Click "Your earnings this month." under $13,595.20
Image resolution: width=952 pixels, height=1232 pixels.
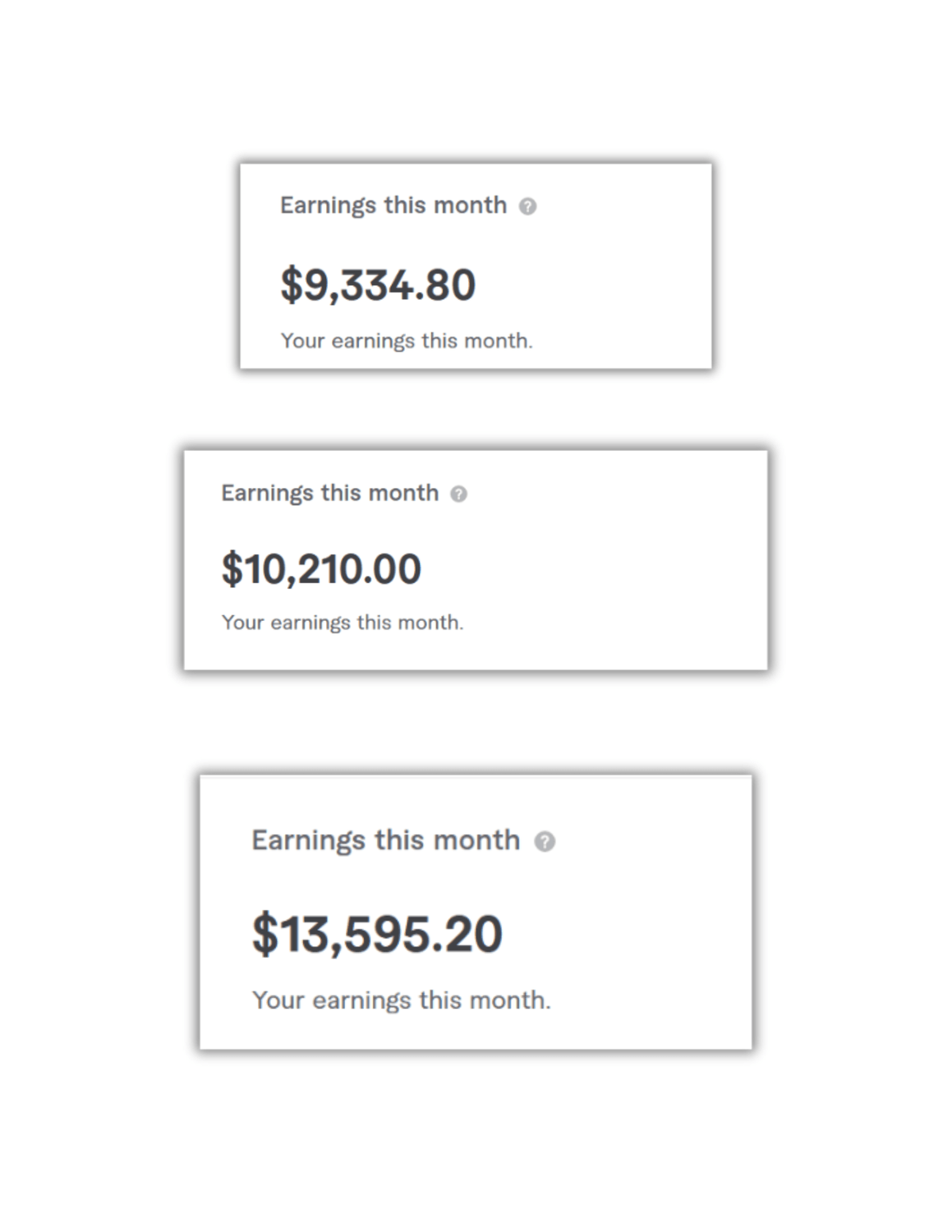pos(401,1000)
